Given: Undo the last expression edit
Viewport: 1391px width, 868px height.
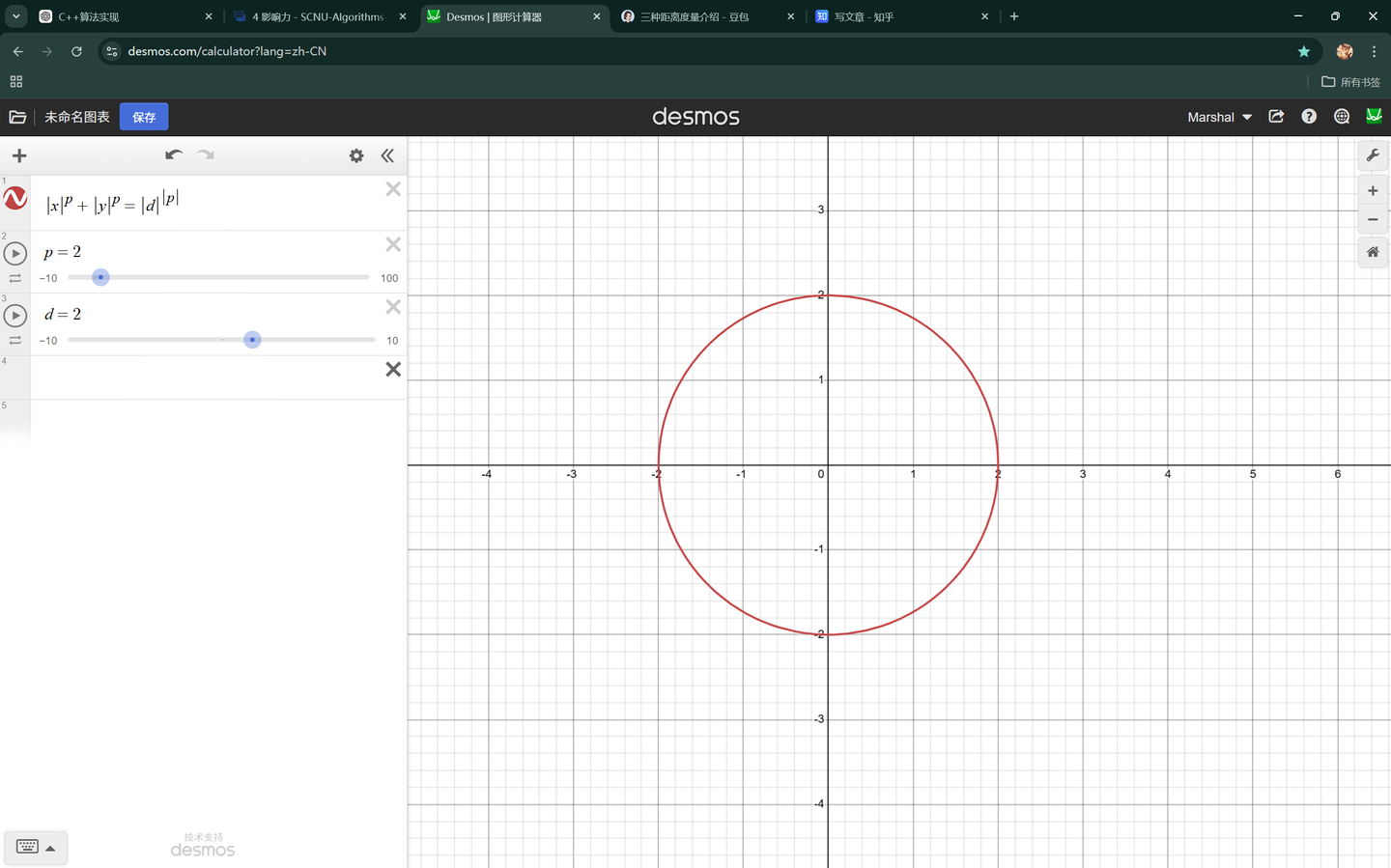Looking at the screenshot, I should tap(174, 155).
